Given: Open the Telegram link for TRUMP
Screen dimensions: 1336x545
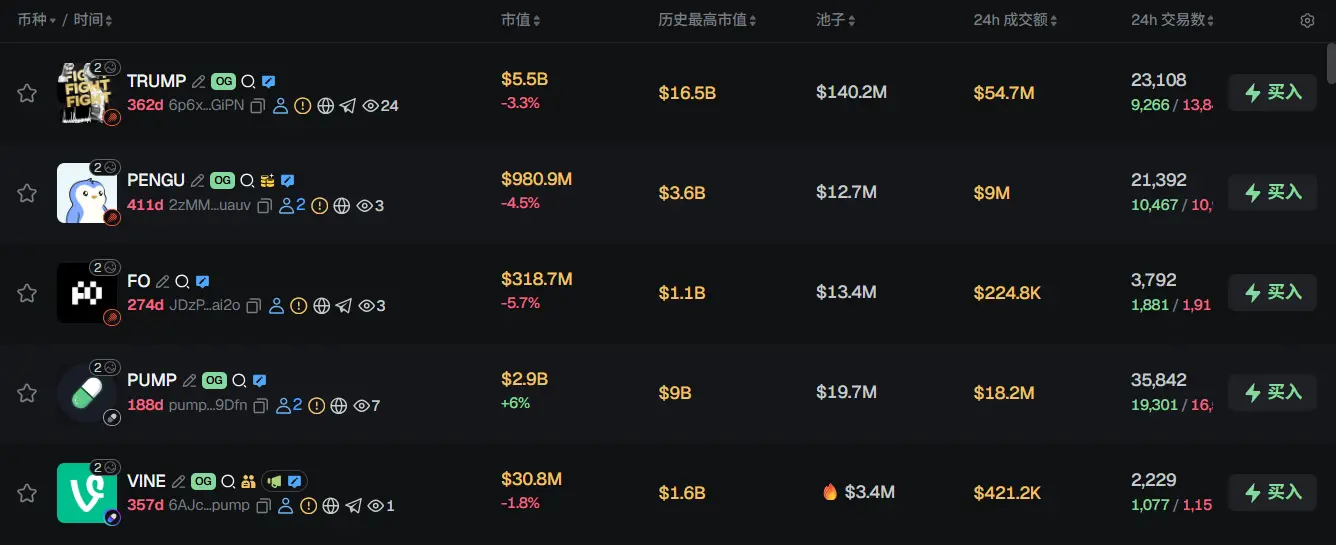Looking at the screenshot, I should (347, 106).
